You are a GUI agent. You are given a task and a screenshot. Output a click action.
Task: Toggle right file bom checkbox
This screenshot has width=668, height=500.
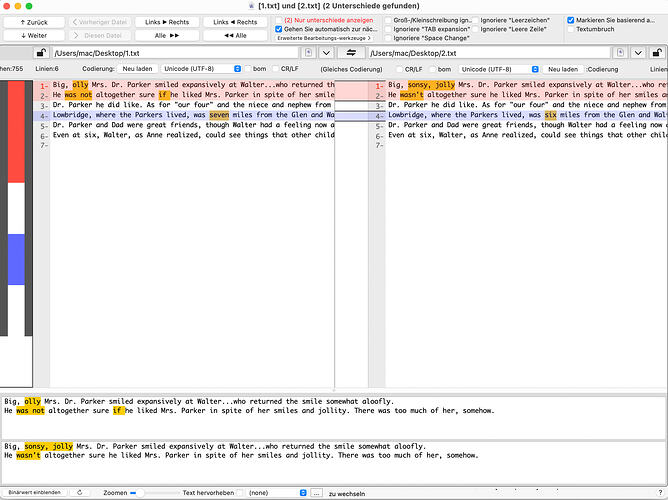432,69
